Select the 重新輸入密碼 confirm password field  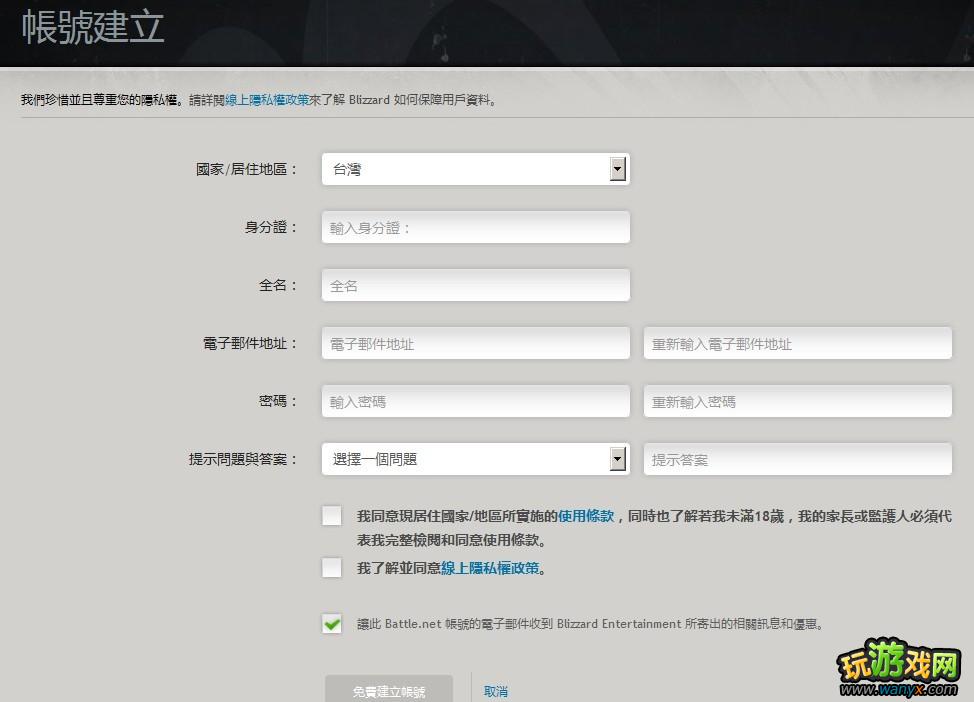pos(798,401)
